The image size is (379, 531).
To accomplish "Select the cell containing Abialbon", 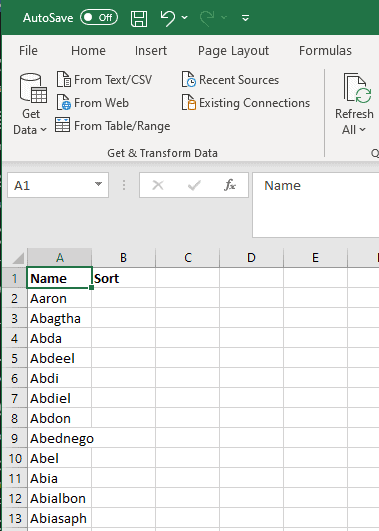I will [60, 498].
